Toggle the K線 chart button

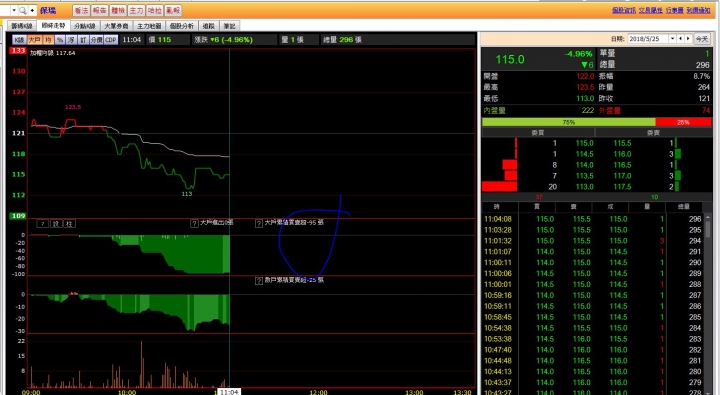coord(19,40)
